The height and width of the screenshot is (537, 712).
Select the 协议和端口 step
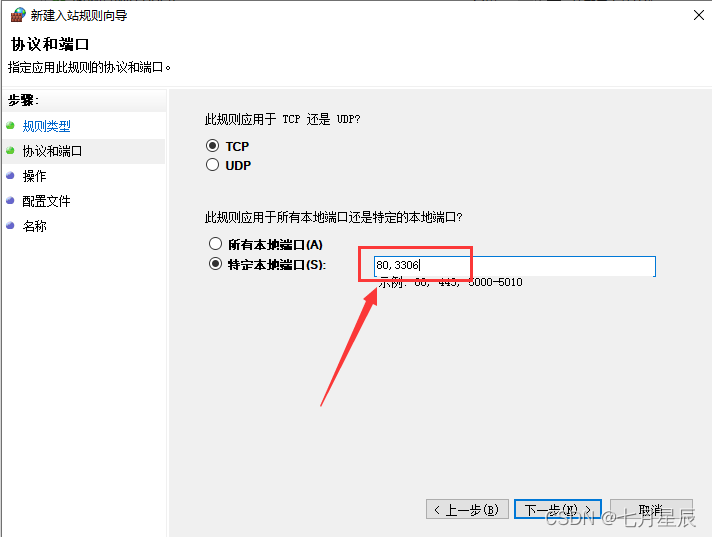52,151
